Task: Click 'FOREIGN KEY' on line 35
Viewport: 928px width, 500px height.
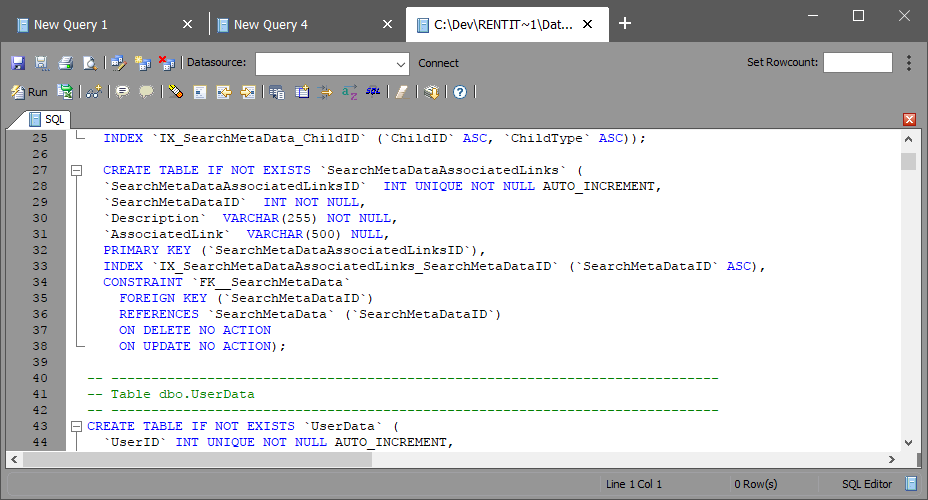Action: click(x=163, y=298)
